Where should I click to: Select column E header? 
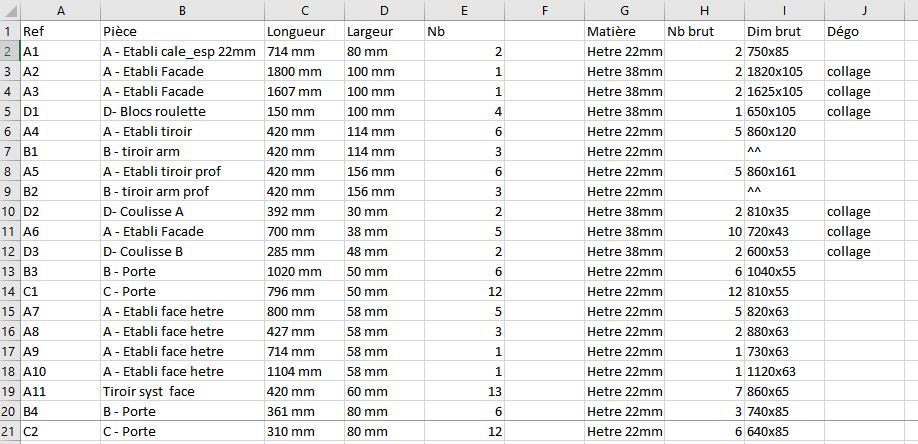464,10
